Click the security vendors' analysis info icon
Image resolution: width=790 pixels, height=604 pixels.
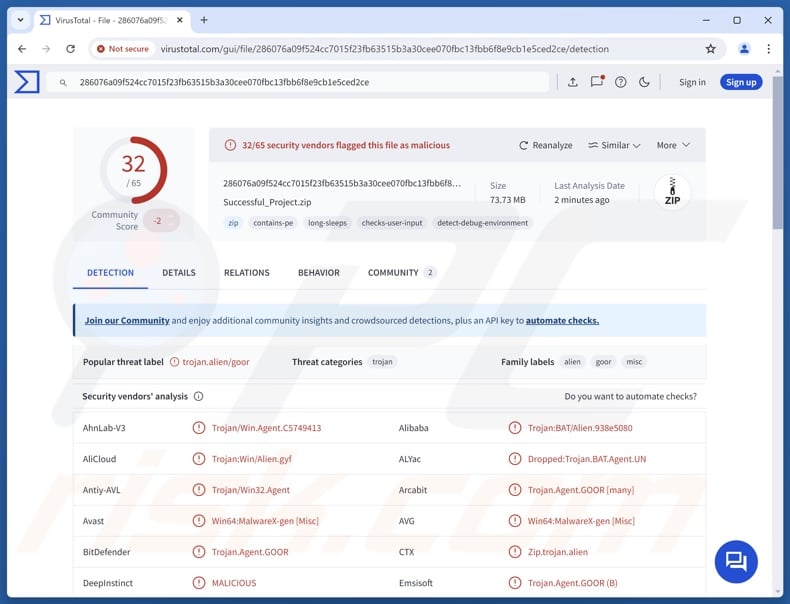(198, 397)
